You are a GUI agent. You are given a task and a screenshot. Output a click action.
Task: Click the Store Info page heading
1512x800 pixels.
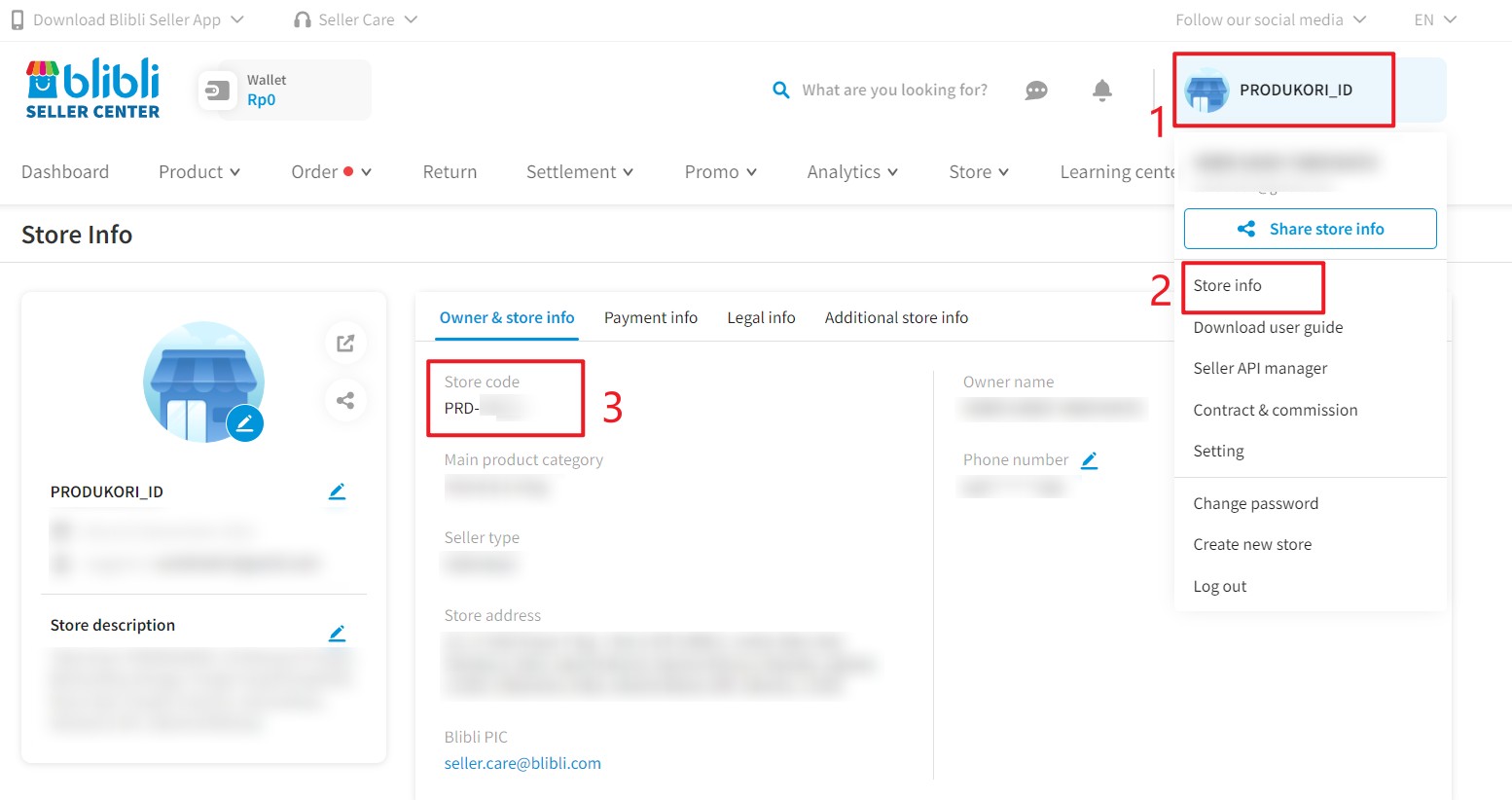point(77,235)
